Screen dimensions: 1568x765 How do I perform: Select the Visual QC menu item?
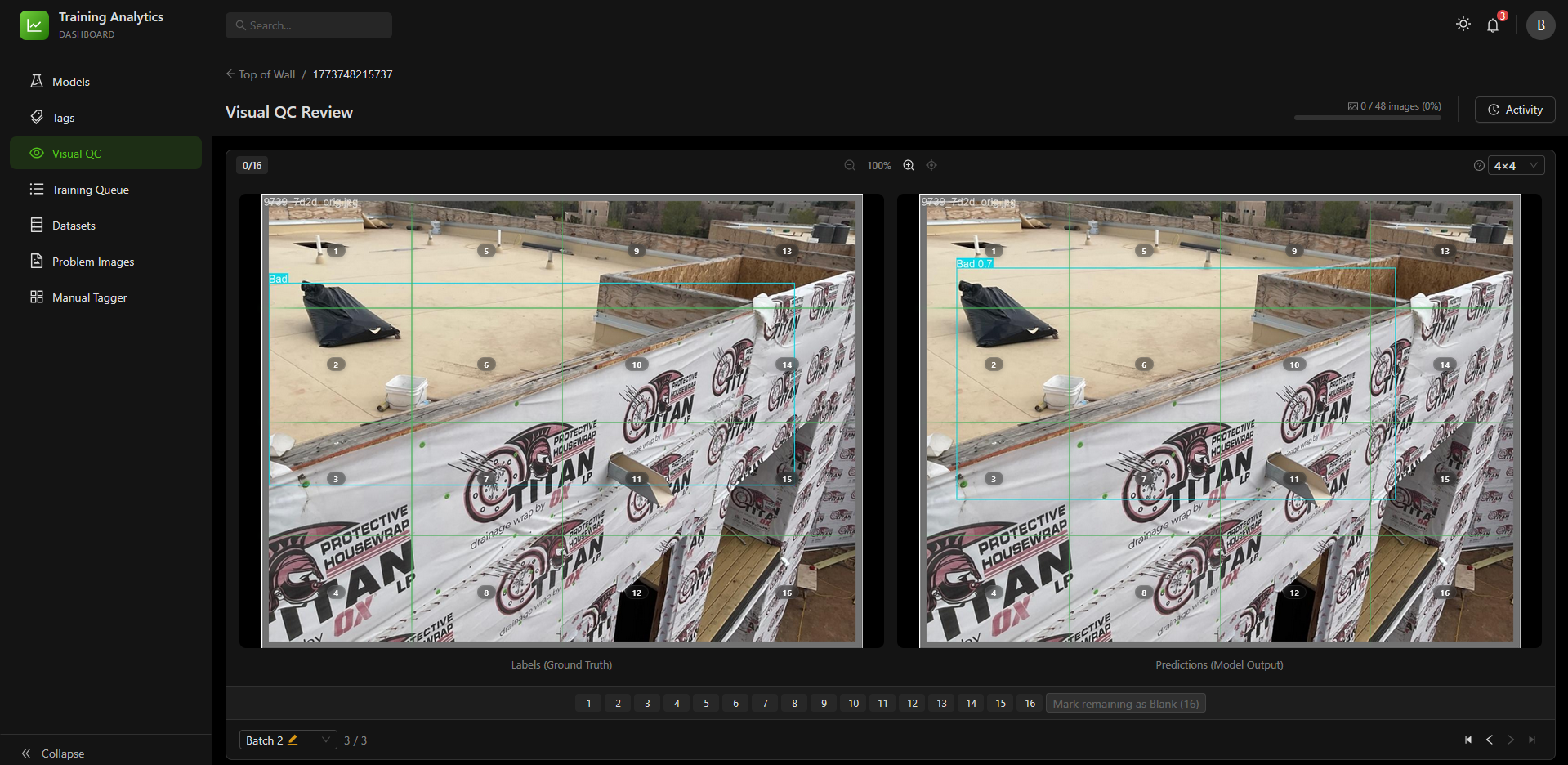105,153
